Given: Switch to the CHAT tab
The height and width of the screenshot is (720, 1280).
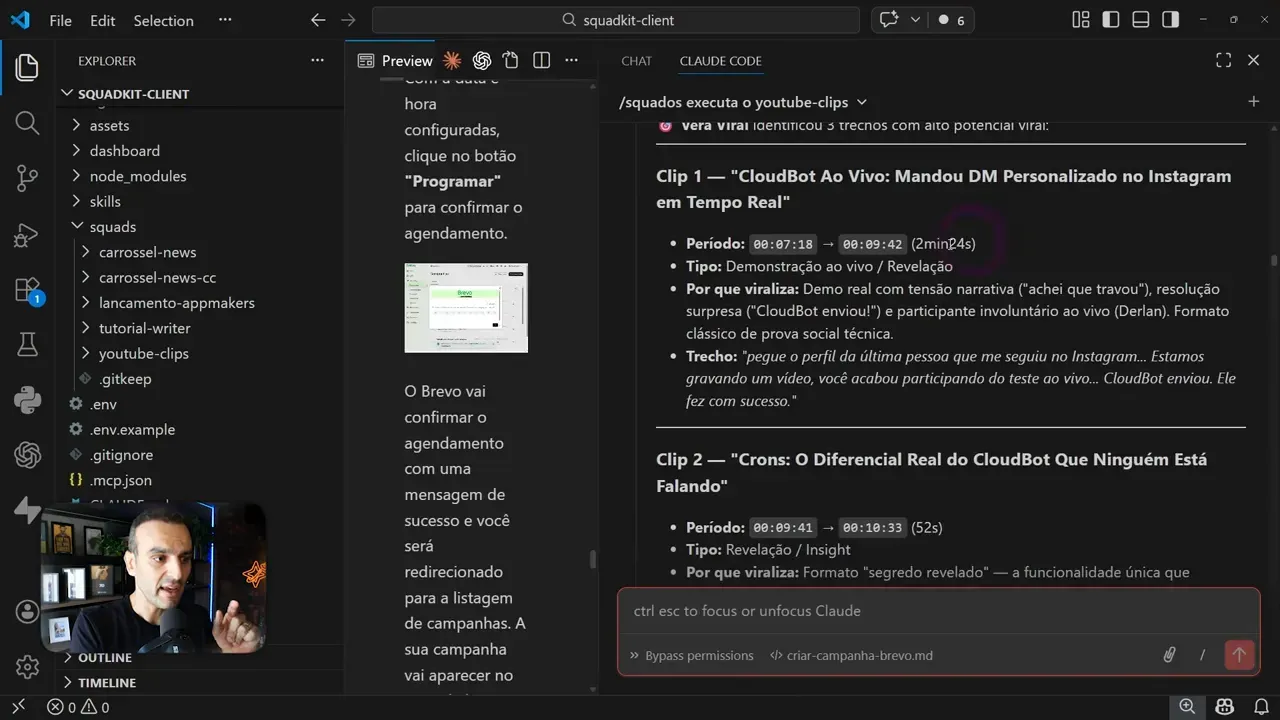Looking at the screenshot, I should 636,61.
